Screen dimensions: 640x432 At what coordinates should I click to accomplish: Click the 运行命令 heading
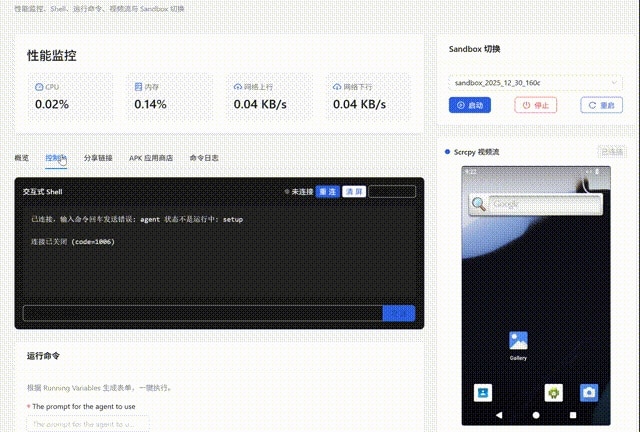pos(43,356)
